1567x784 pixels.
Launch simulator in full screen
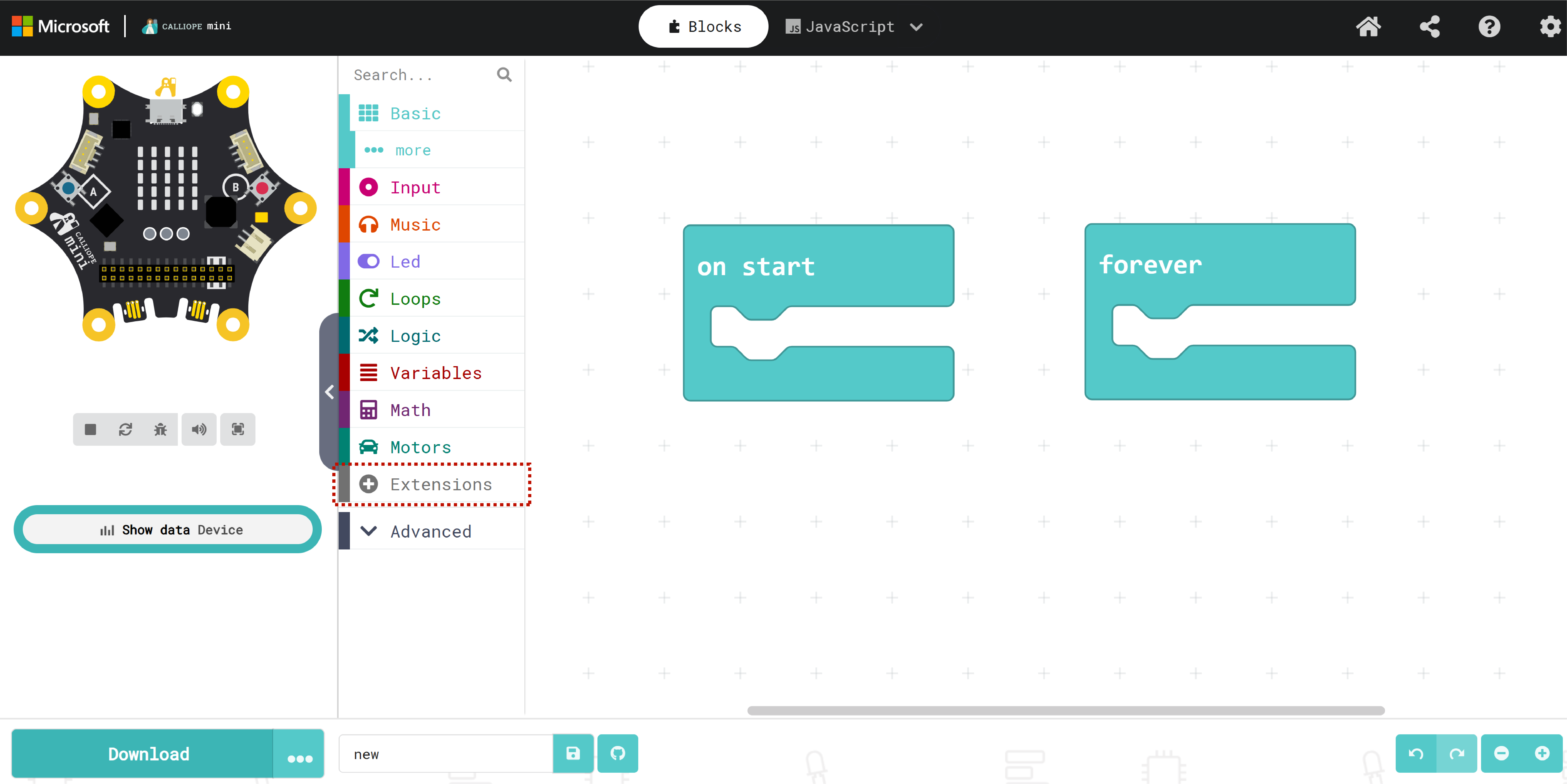[238, 429]
